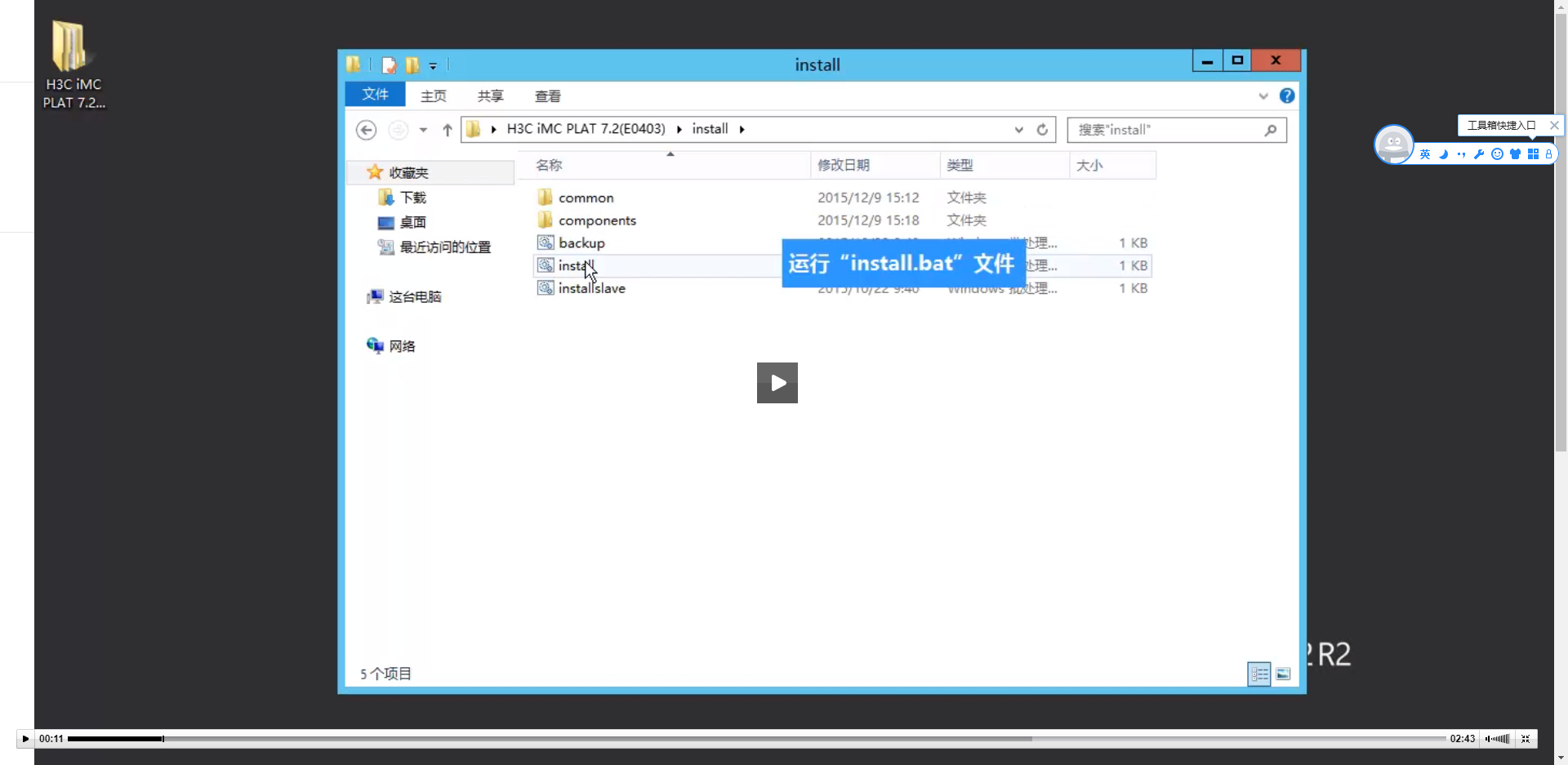Sort files by the 大小 column header

pos(1113,165)
